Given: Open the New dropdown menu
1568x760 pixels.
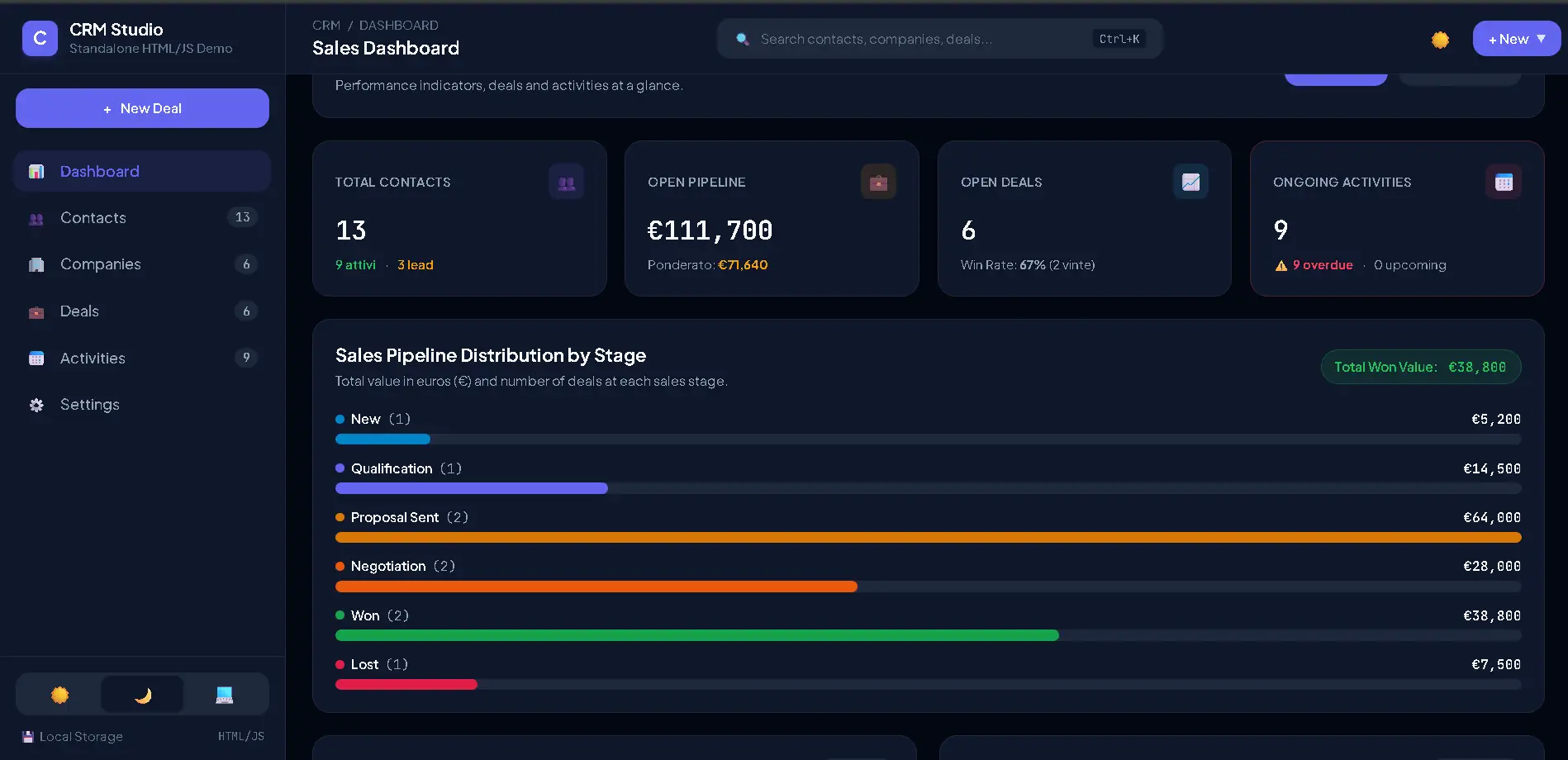Looking at the screenshot, I should click(1517, 39).
